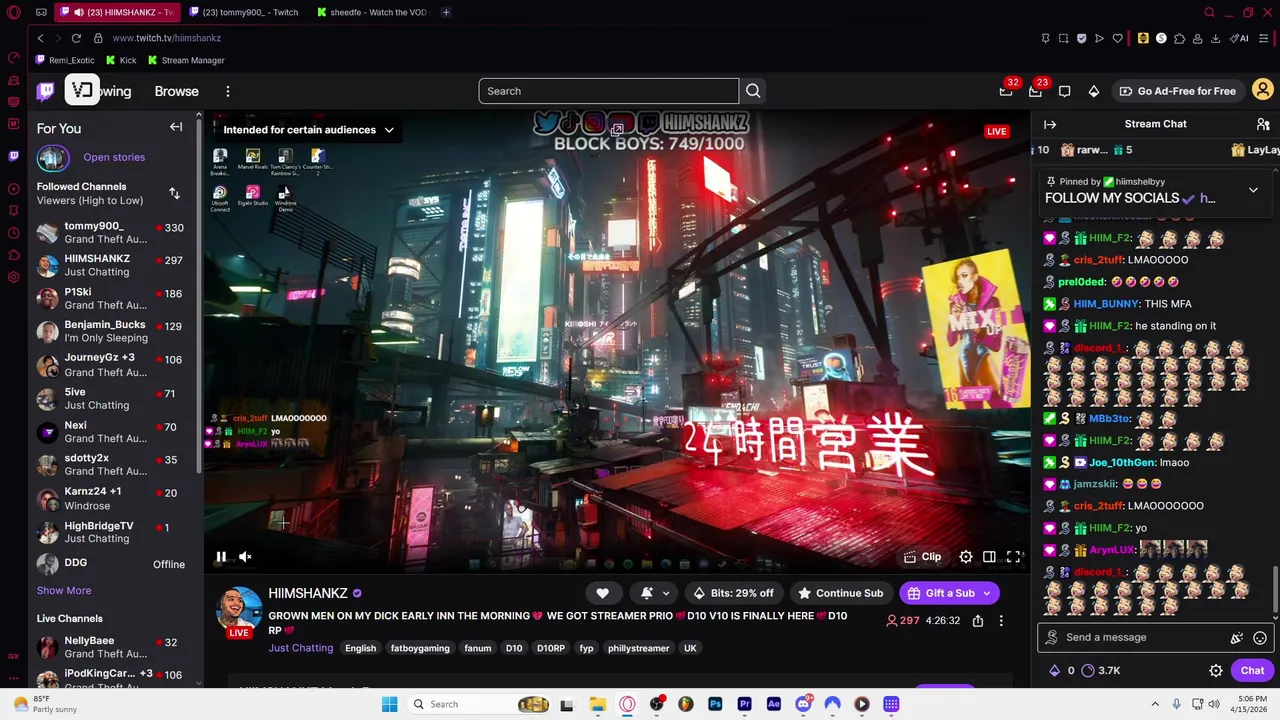The height and width of the screenshot is (720, 1280).
Task: Toggle the notification bell for the channel
Action: coord(647,593)
